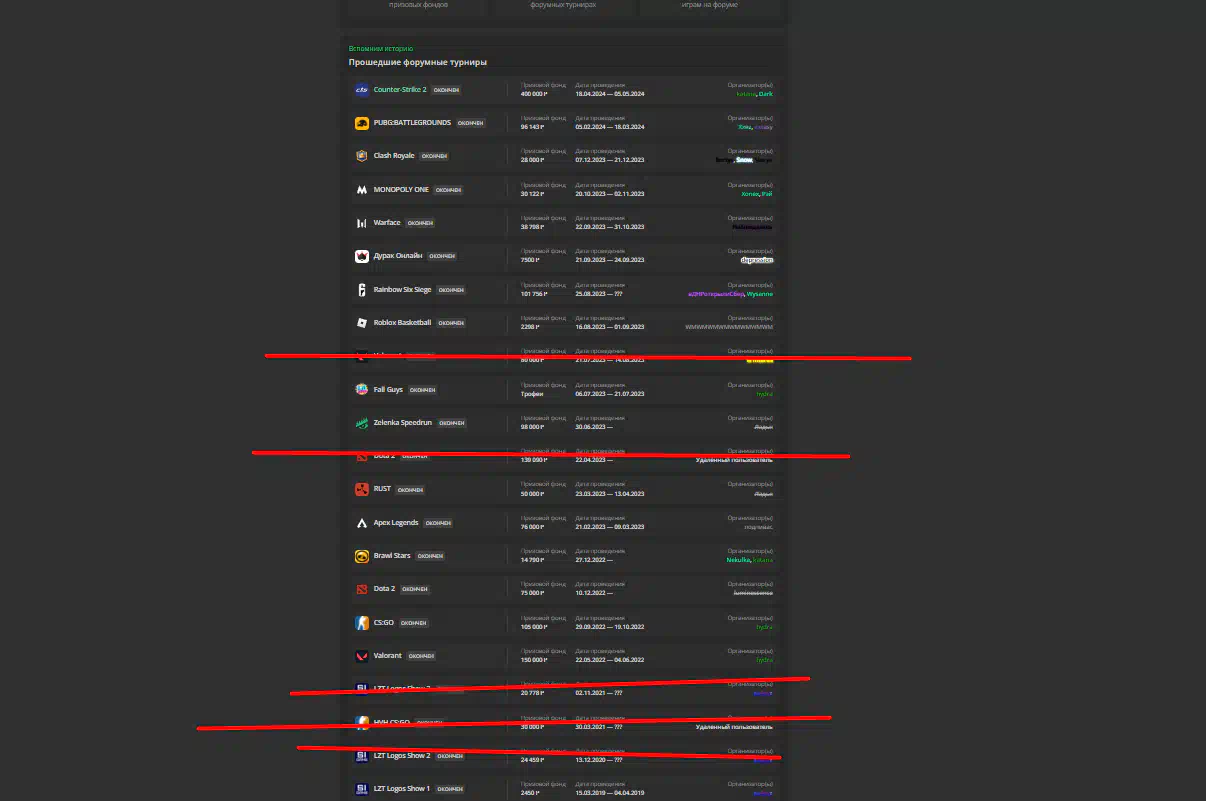Open the Clash Royale tournament
Screen dimensions: 1206x801
(x=394, y=156)
